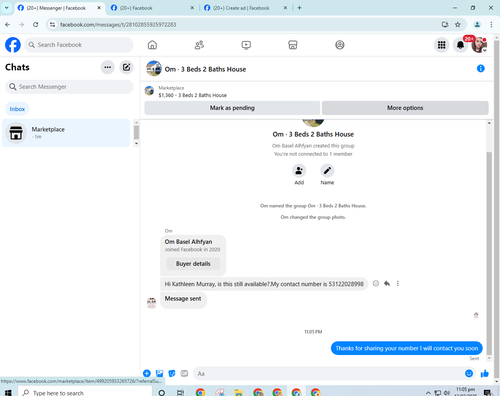Open File Explorer on taskbar
The height and width of the screenshot is (396, 500).
pyautogui.click(x=238, y=392)
